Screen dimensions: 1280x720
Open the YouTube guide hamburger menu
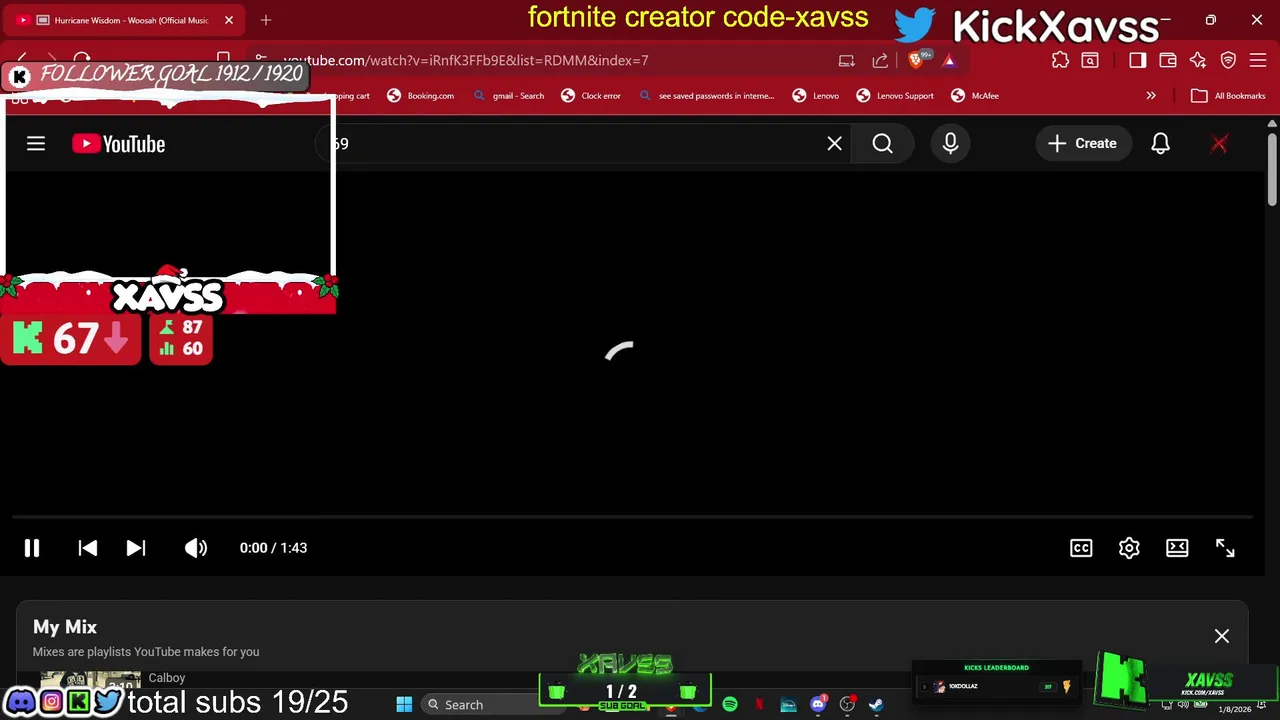(x=36, y=144)
